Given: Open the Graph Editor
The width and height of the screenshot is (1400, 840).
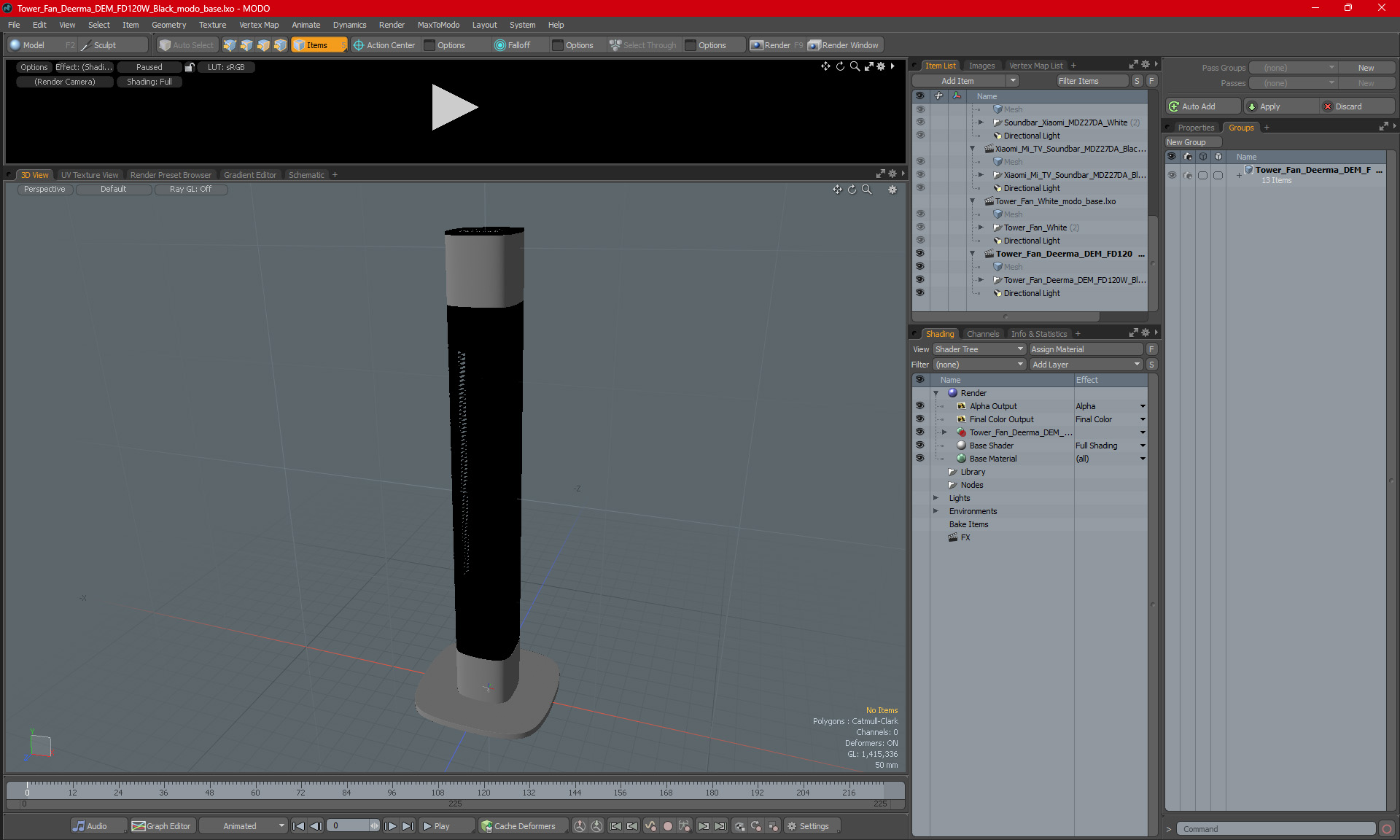Looking at the screenshot, I should coord(162,826).
